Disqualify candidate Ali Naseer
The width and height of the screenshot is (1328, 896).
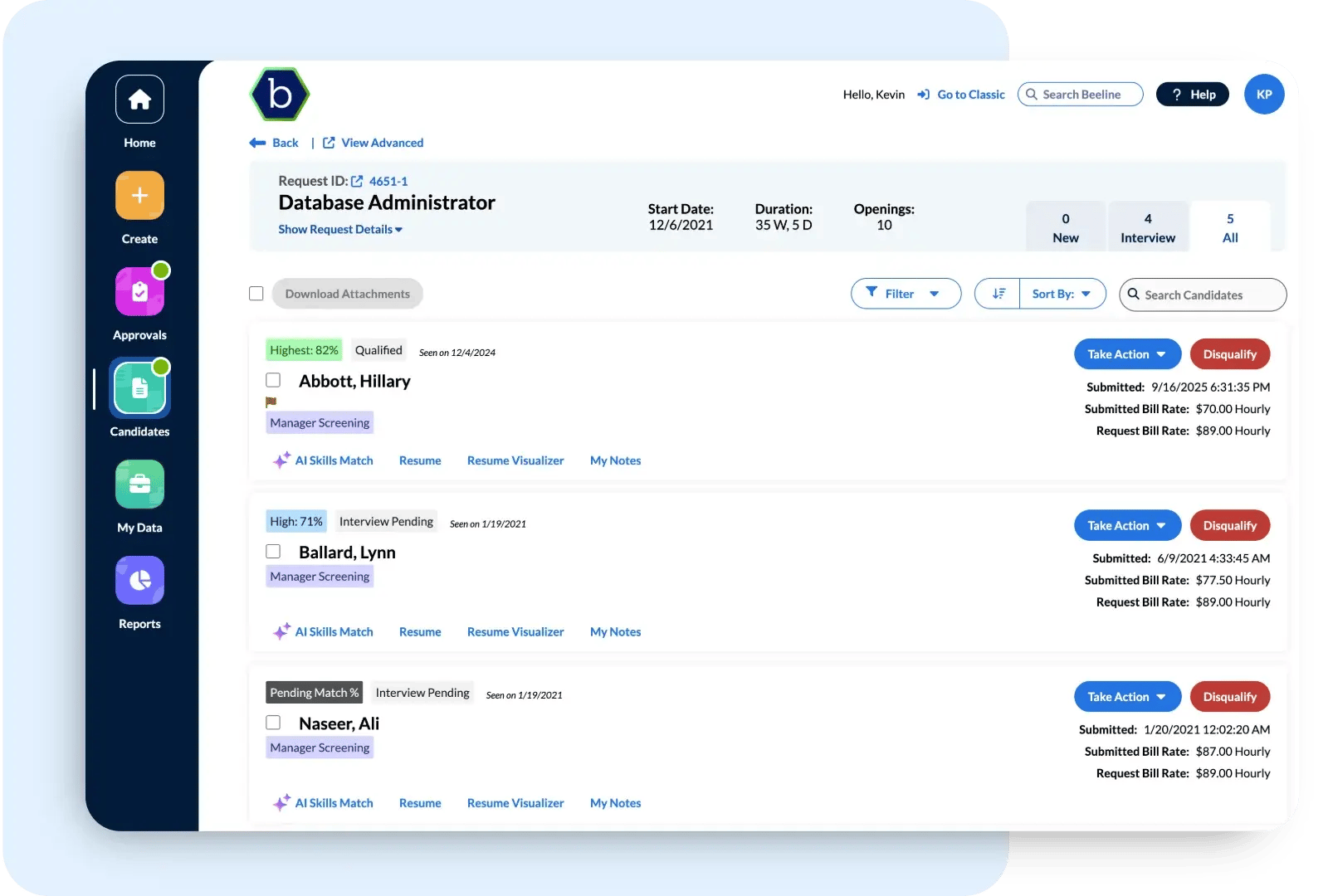click(1229, 697)
